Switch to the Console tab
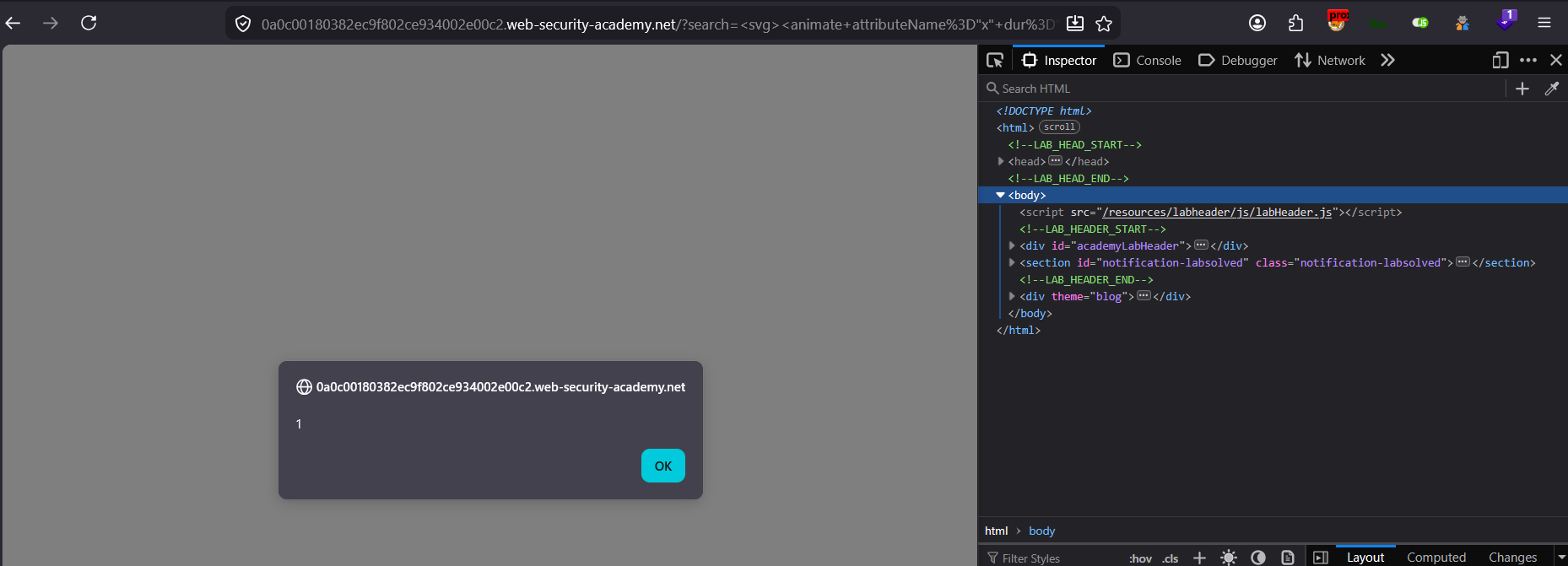Image resolution: width=1568 pixels, height=566 pixels. [1148, 60]
